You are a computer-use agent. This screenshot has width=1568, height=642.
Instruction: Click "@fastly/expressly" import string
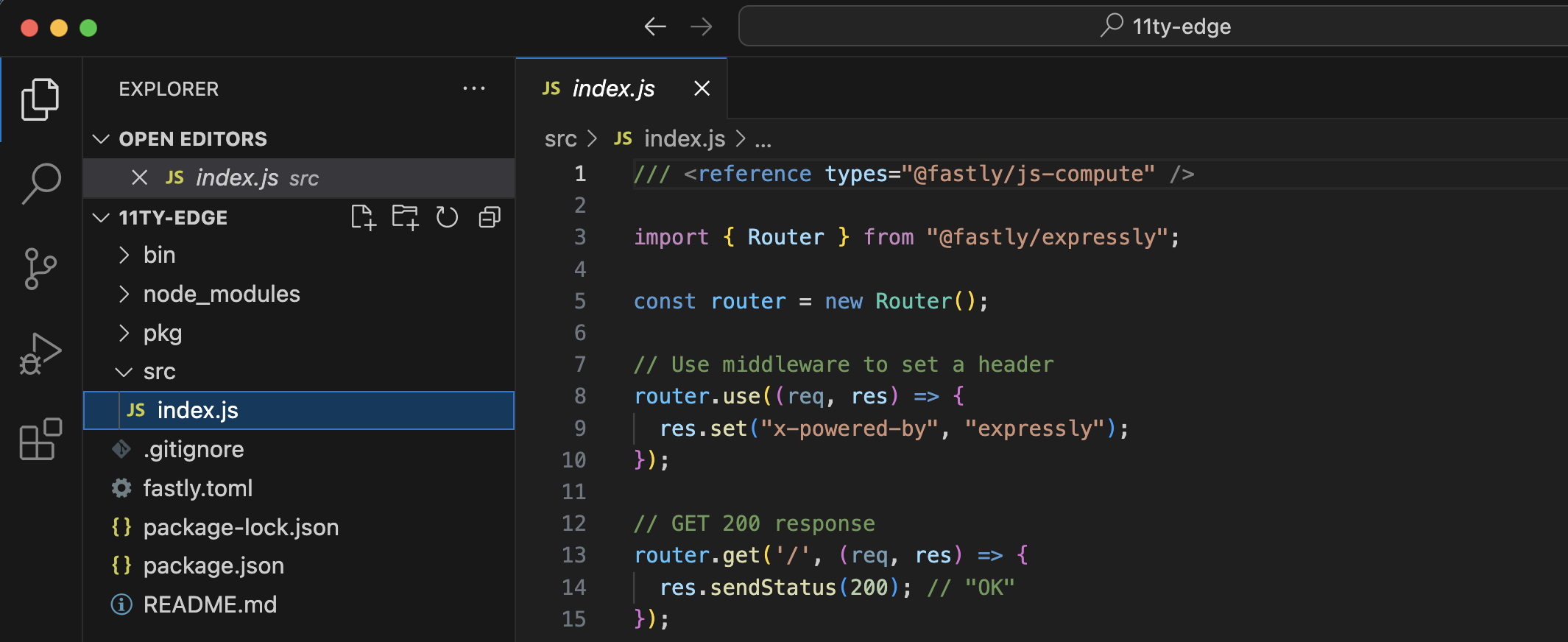pyautogui.click(x=1048, y=237)
